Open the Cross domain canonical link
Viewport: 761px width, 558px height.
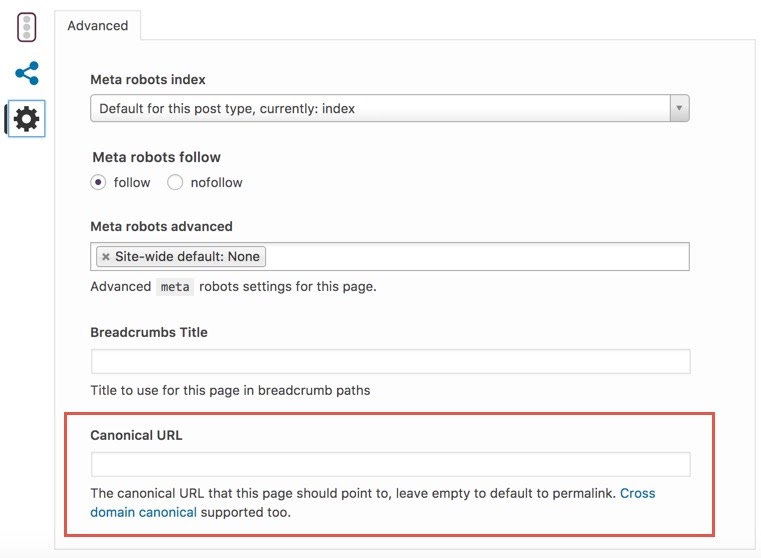373,503
